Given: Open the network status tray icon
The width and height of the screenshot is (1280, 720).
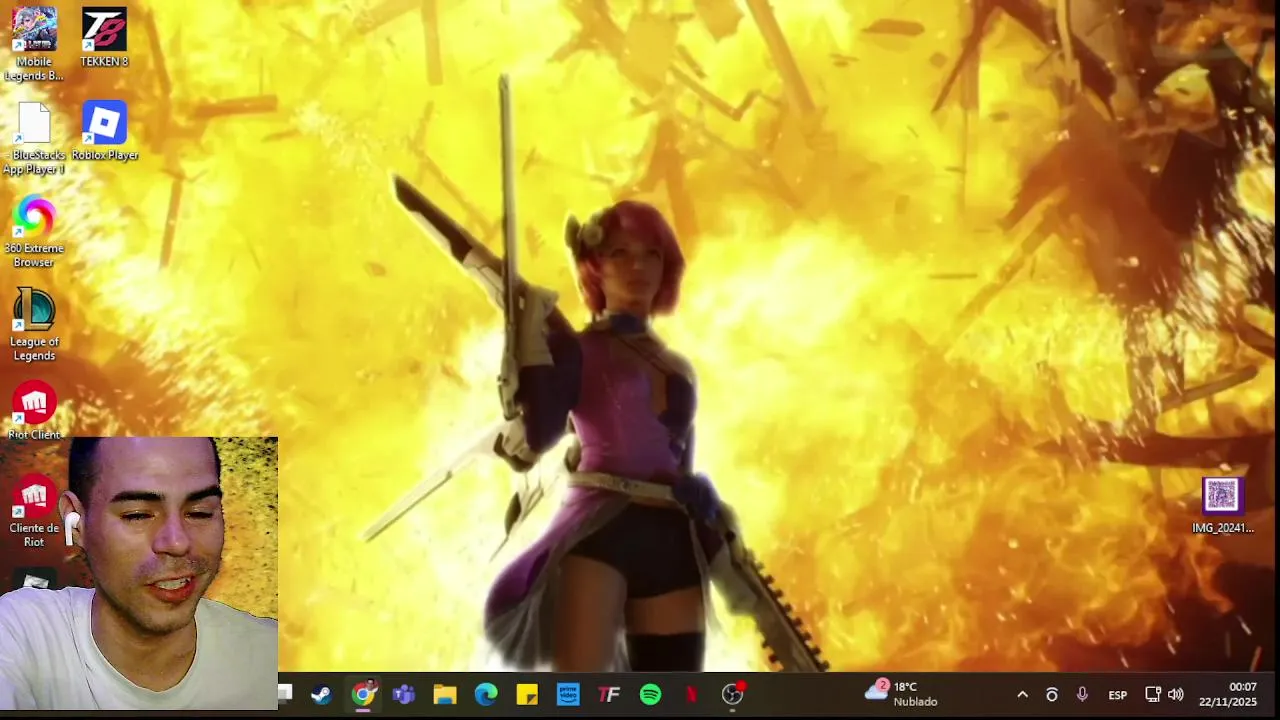Looking at the screenshot, I should pos(1152,695).
